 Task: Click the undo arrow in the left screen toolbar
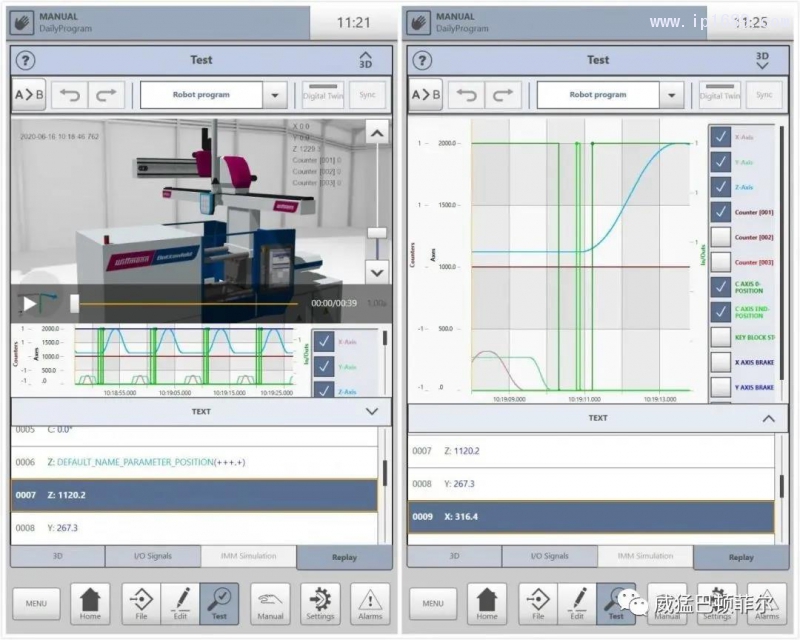[x=69, y=95]
